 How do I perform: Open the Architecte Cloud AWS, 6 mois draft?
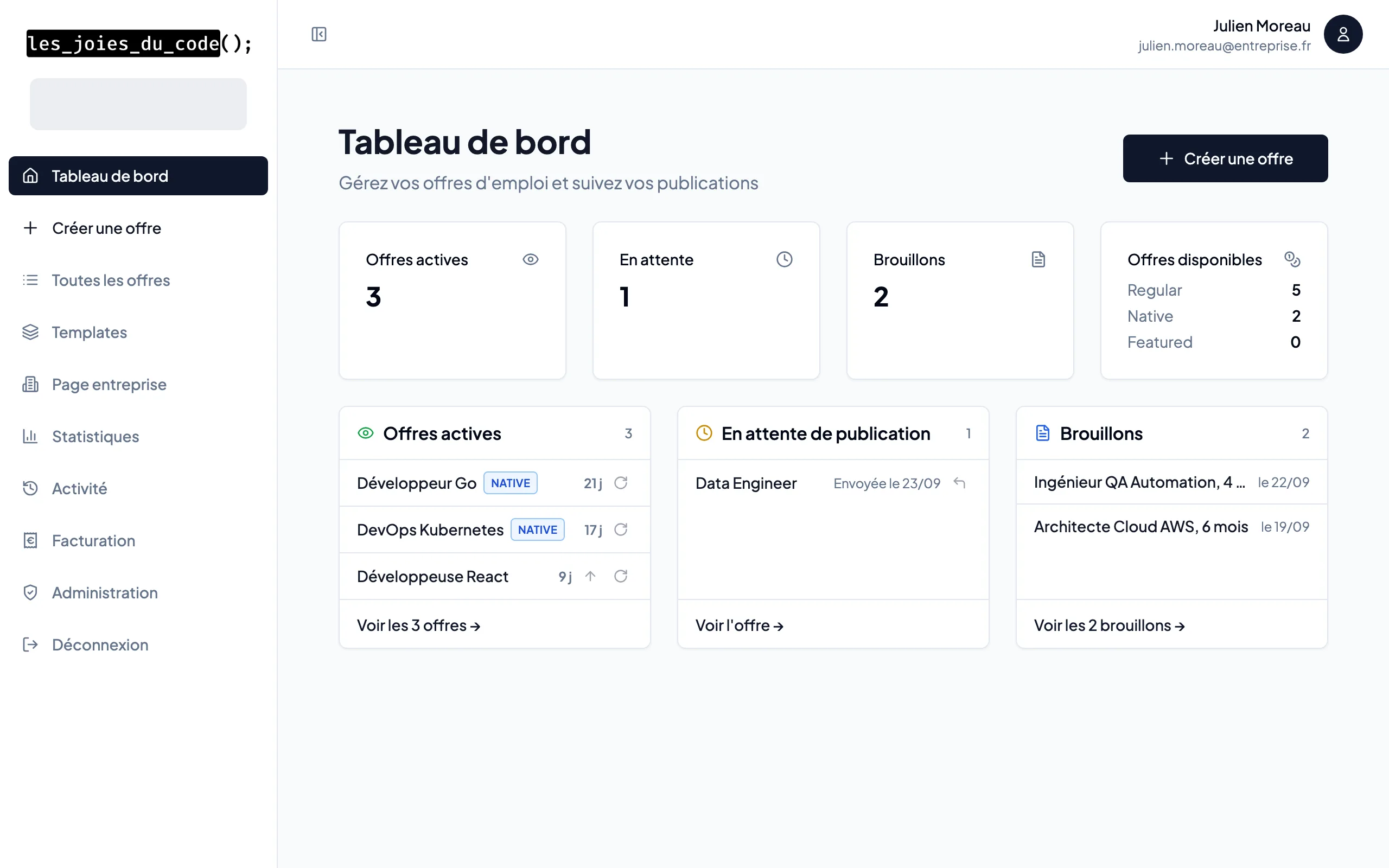[1140, 526]
